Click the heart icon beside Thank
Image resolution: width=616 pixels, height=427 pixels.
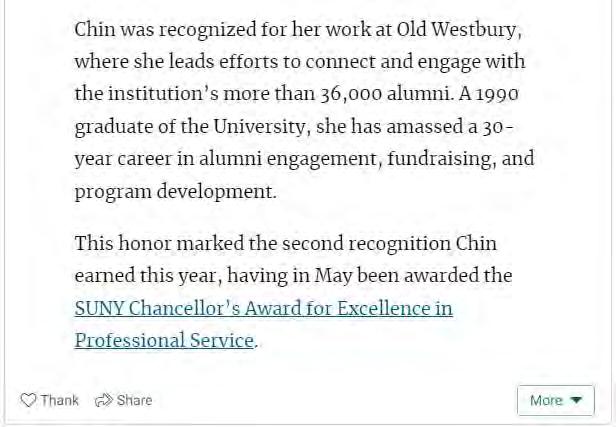pos(28,400)
